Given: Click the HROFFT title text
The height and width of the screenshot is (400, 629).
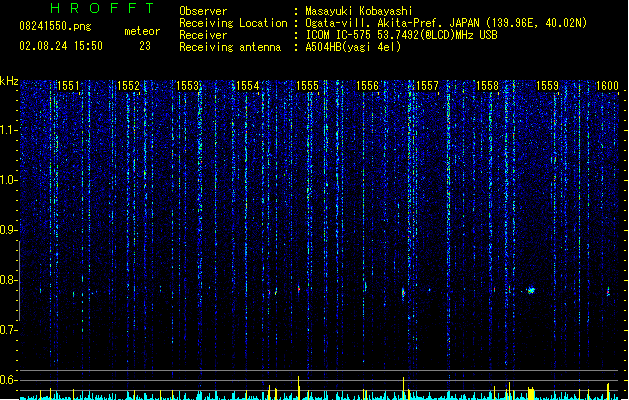Looking at the screenshot, I should 102,8.
